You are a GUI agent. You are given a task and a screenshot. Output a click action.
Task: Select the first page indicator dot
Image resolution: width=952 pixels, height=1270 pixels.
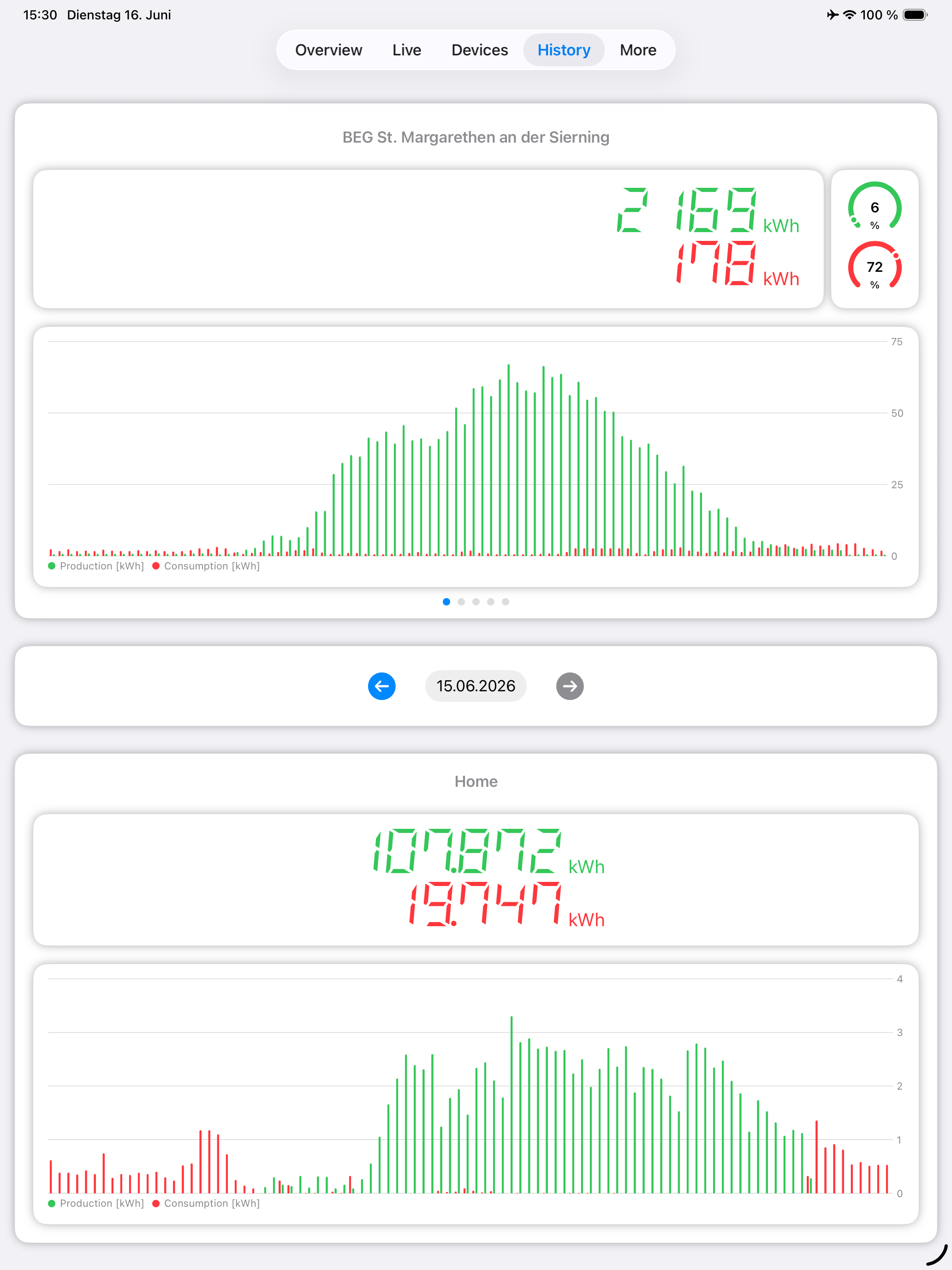[x=446, y=602]
